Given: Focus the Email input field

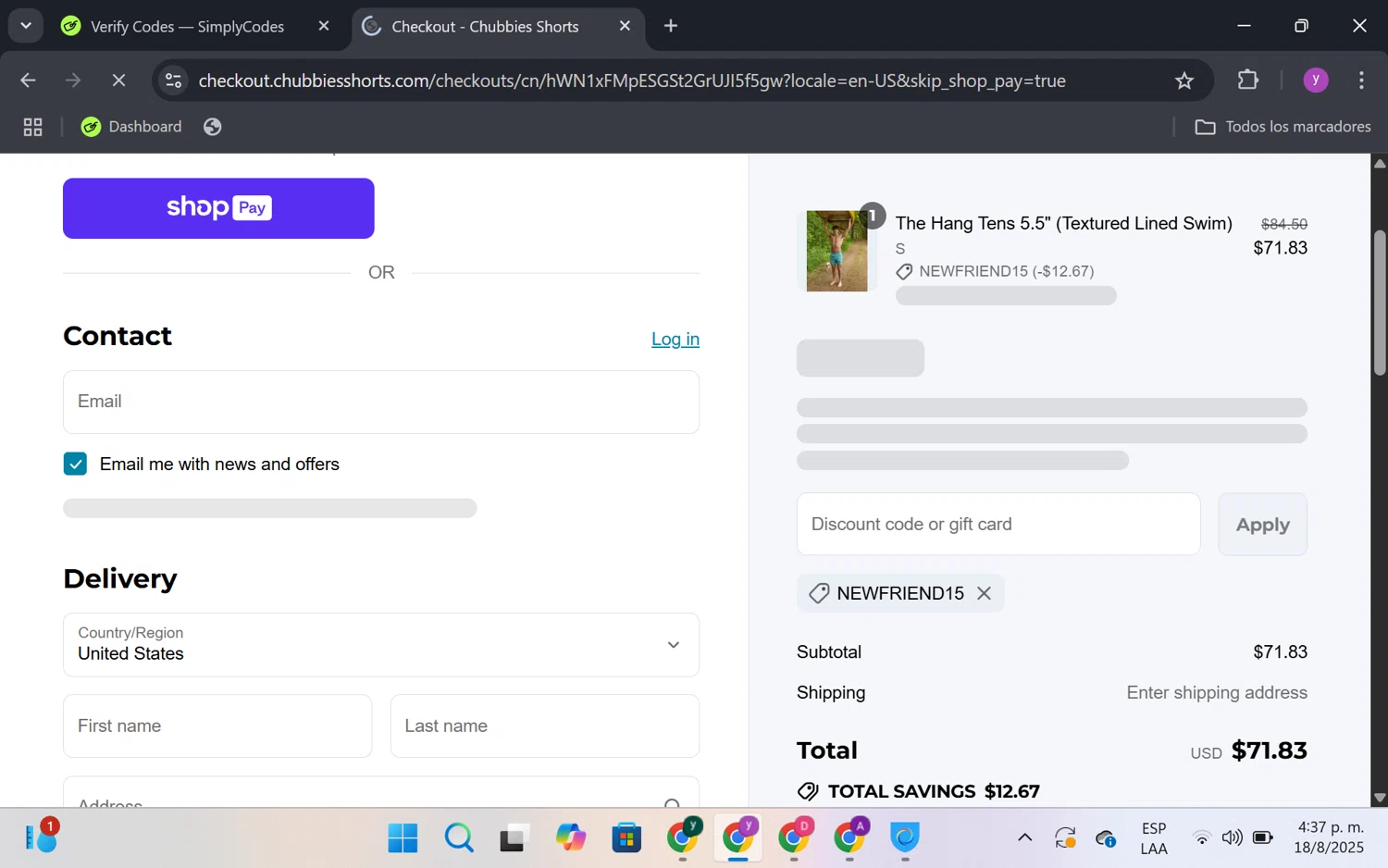Looking at the screenshot, I should coord(381,402).
